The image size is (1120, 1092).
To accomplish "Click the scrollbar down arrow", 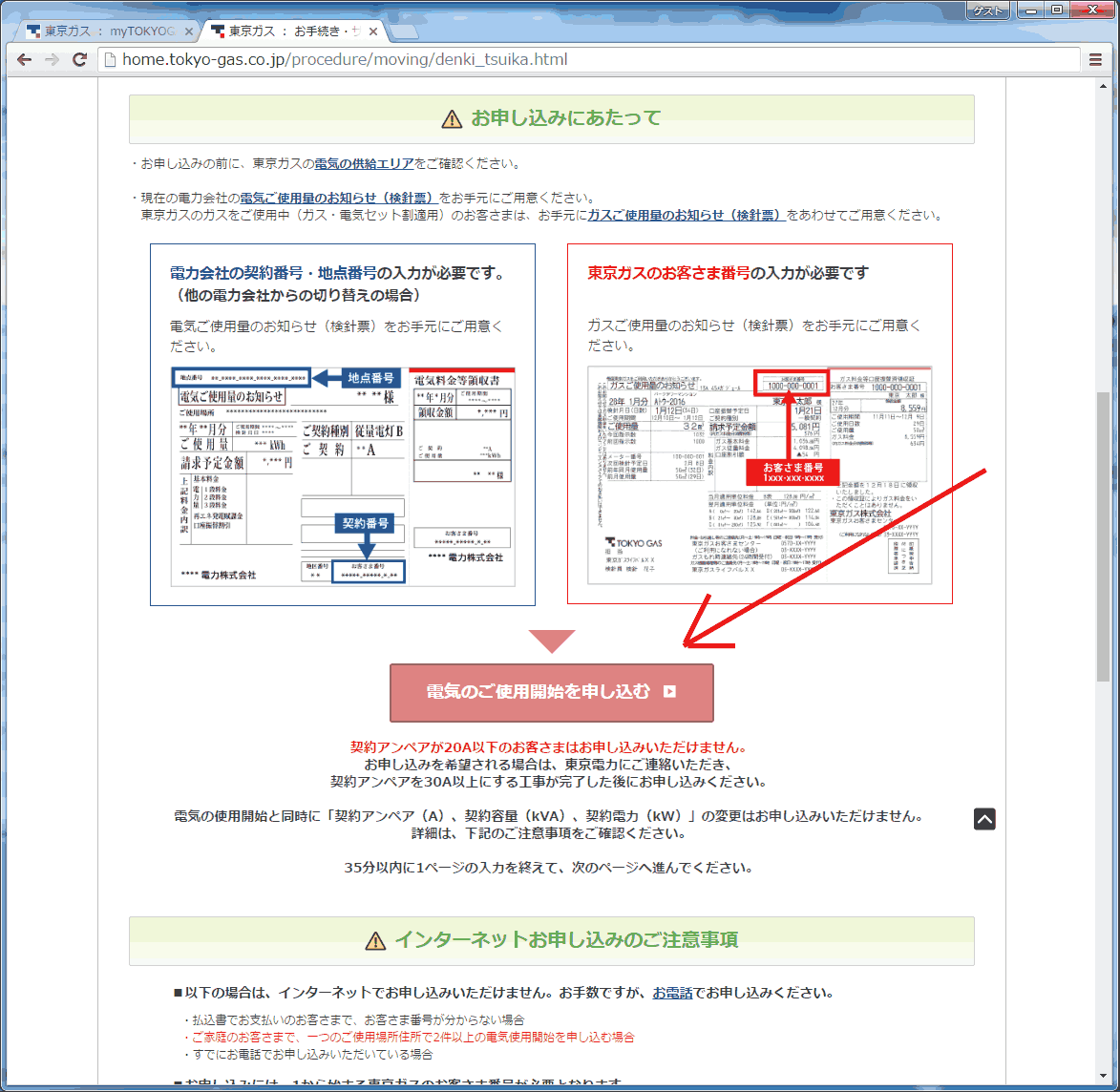I will point(1103,1077).
